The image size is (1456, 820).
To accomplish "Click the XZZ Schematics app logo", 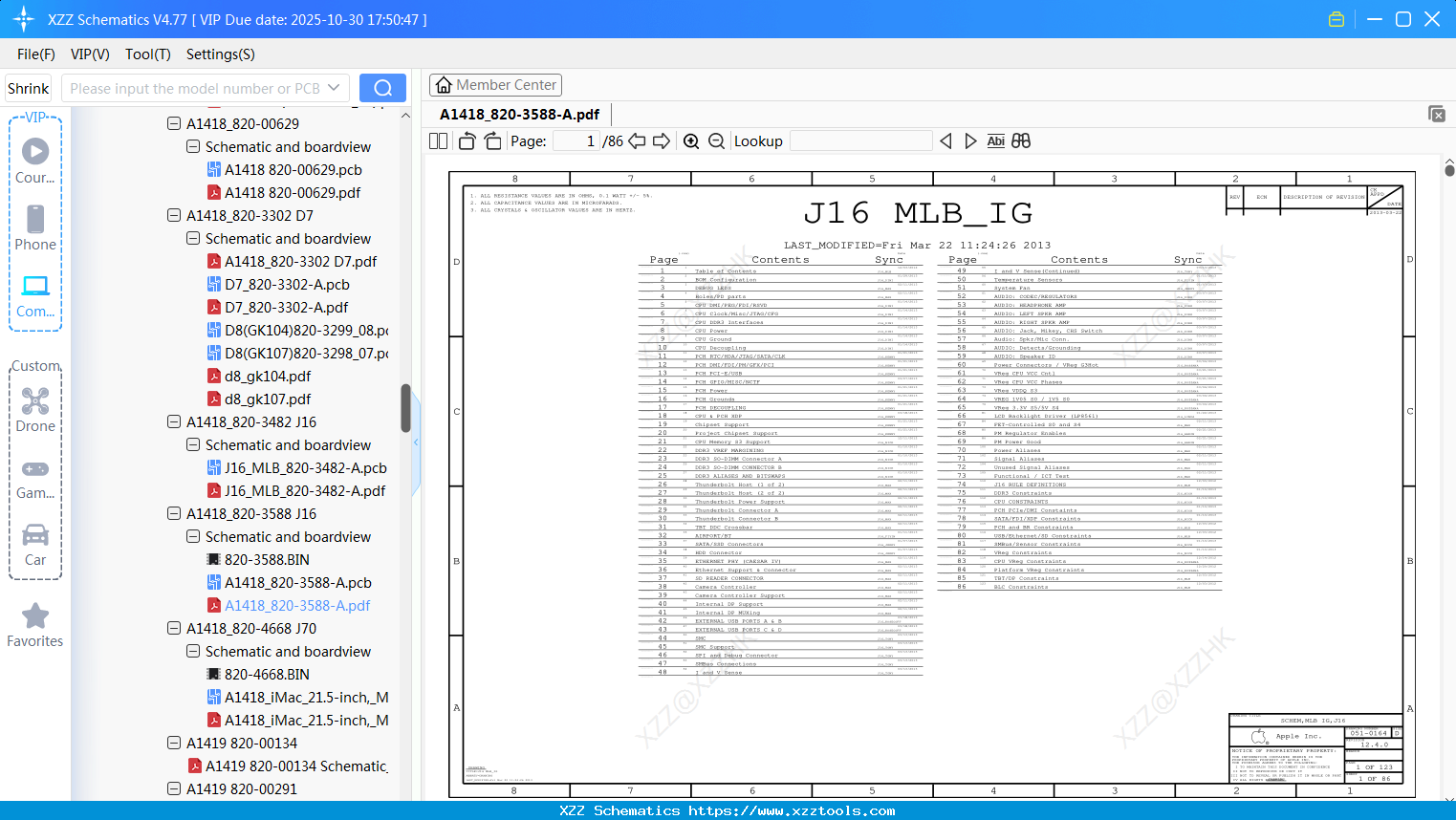I will point(23,19).
